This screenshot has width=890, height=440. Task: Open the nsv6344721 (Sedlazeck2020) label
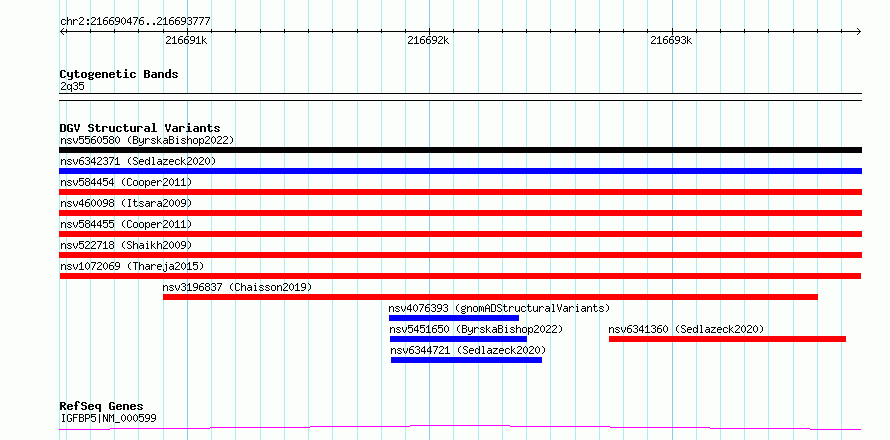pos(468,350)
